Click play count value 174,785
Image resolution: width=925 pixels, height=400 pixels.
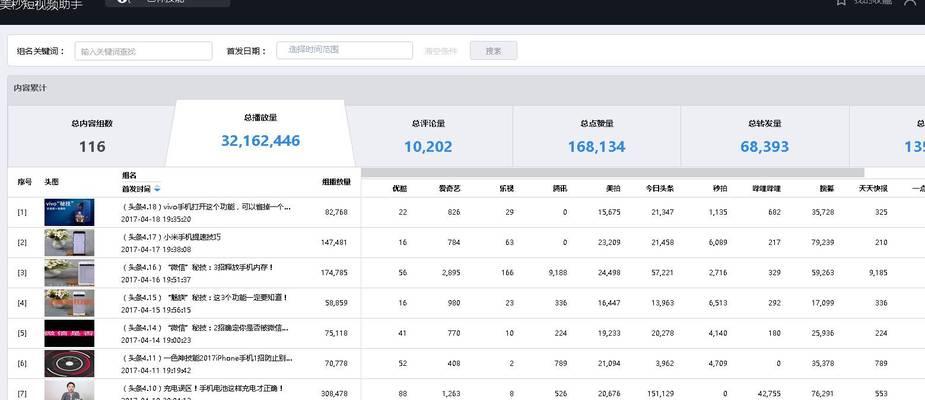(x=334, y=273)
